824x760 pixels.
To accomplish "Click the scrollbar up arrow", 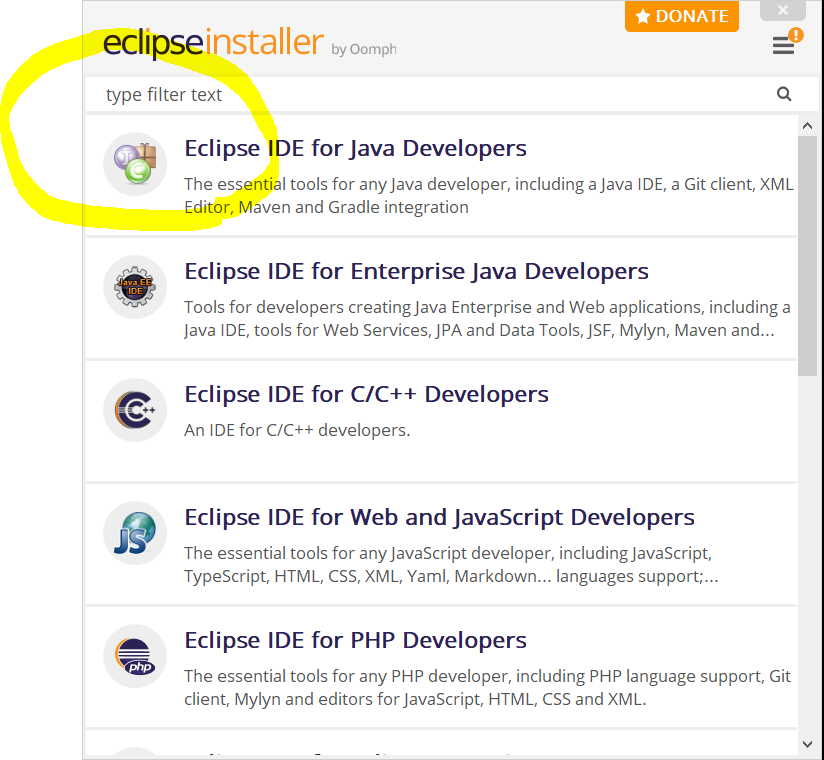I will (x=808, y=126).
